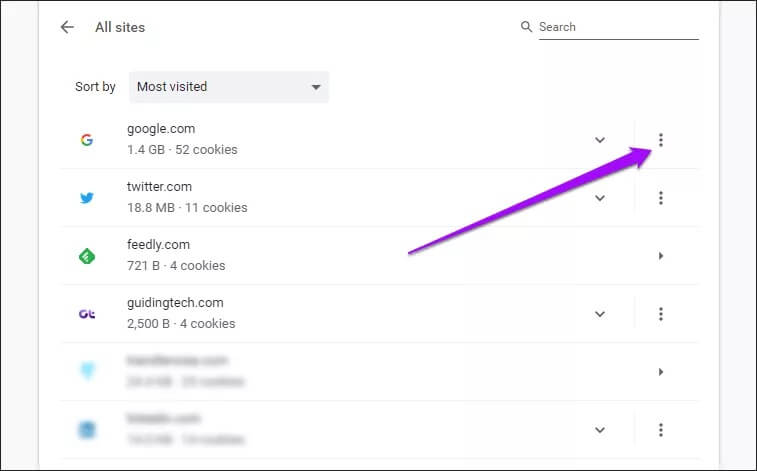
Task: Open the three-dot menu for guidingtech.com
Action: tap(661, 314)
